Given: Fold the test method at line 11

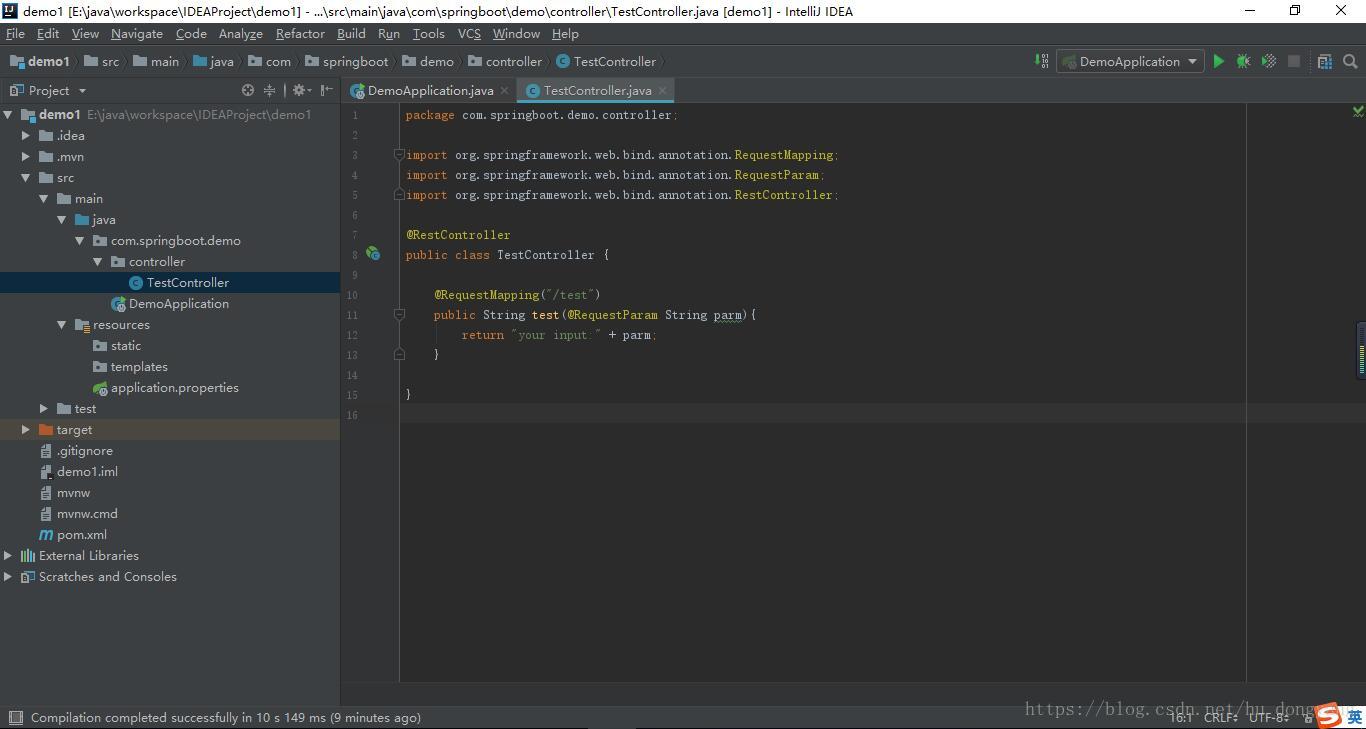Looking at the screenshot, I should point(399,314).
